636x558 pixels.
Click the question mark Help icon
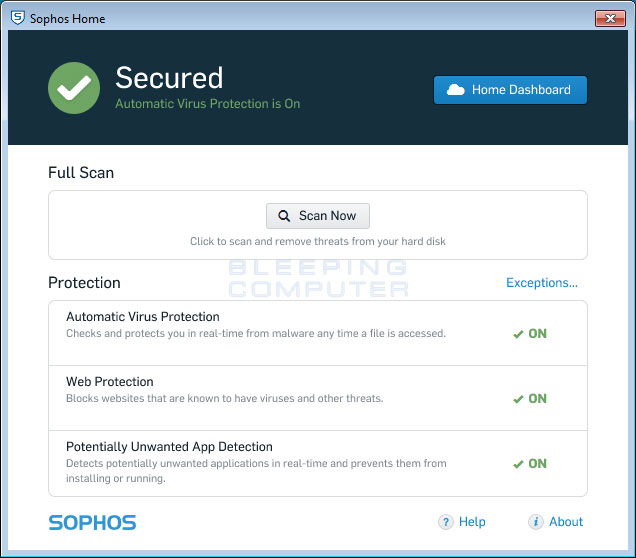tap(446, 522)
